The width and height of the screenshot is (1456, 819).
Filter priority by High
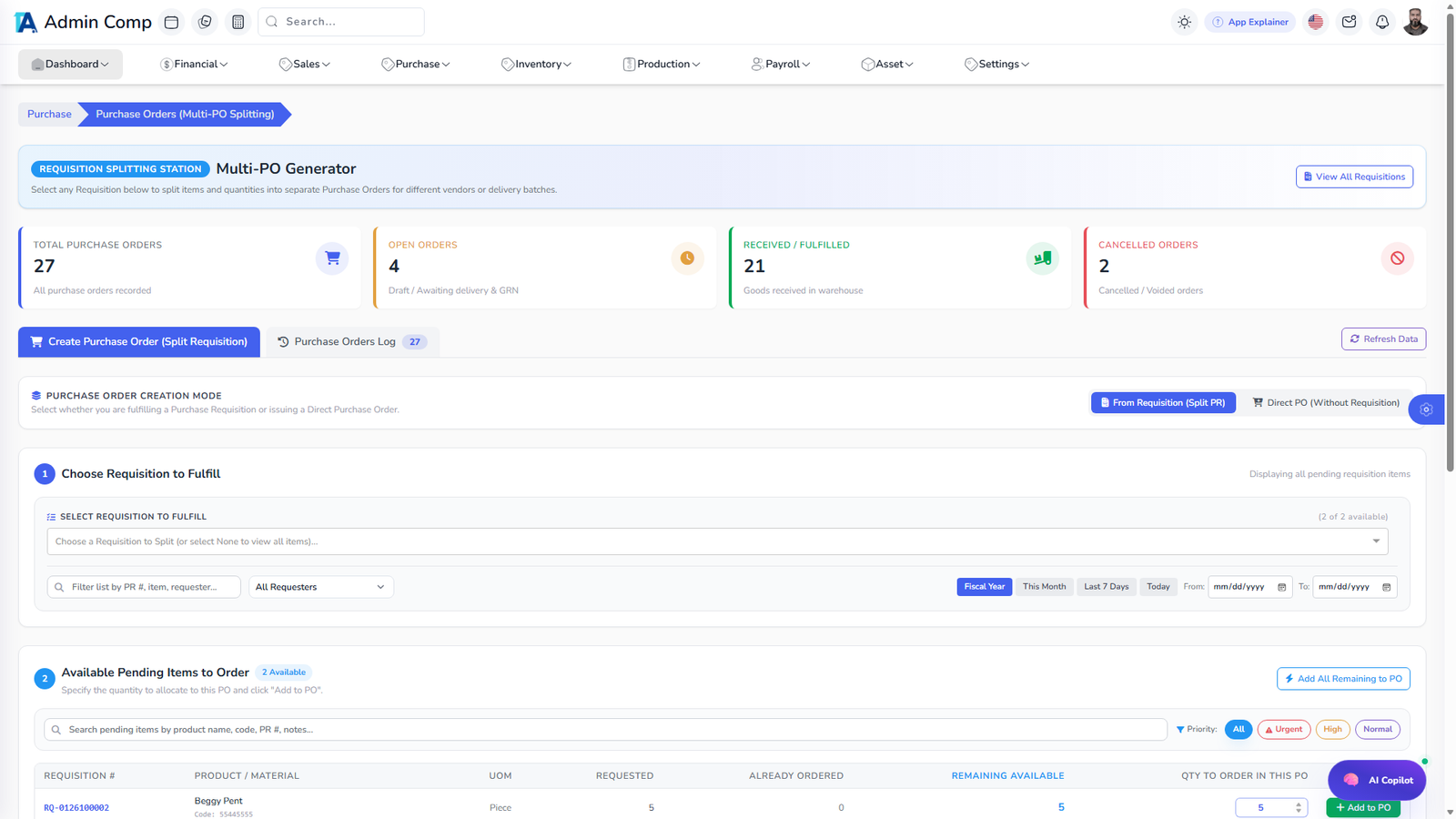(1332, 729)
